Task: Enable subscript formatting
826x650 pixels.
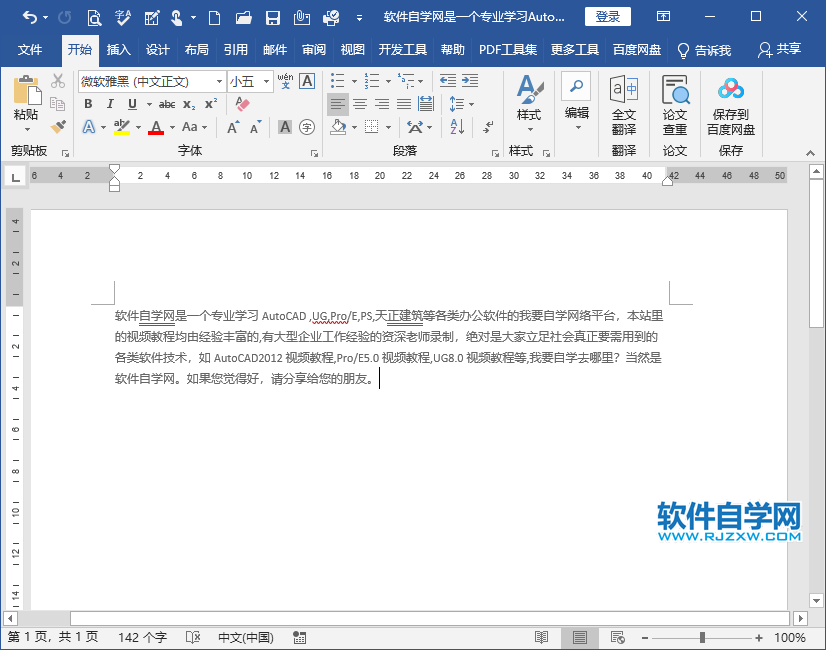Action: click(x=190, y=104)
